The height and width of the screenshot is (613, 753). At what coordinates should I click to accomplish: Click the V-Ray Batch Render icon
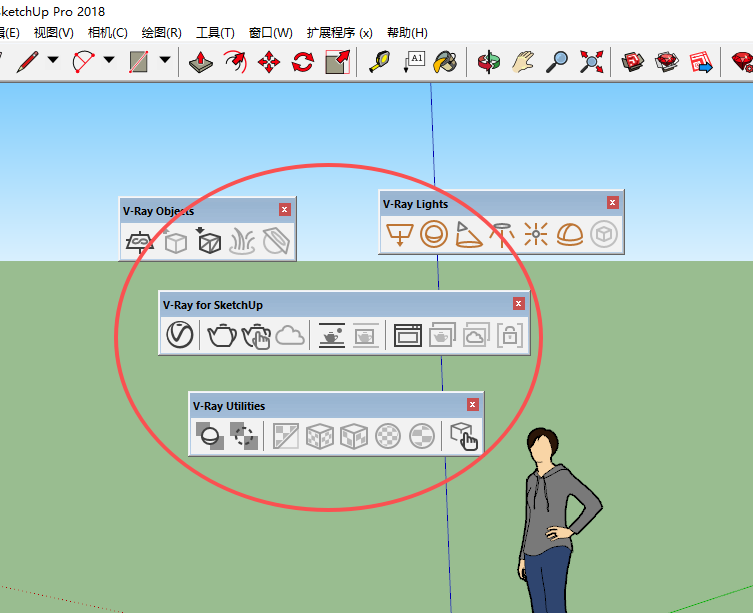tap(442, 335)
